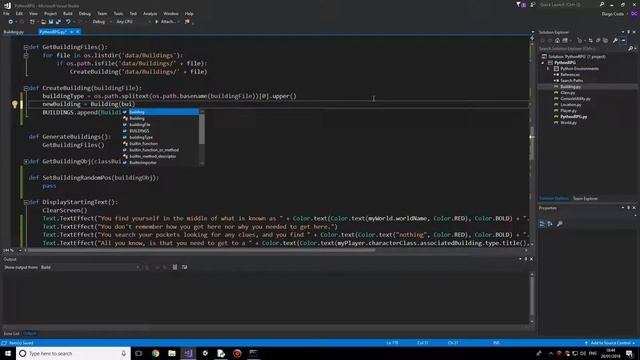The width and height of the screenshot is (640, 360).
Task: Open File Explorer from the taskbar
Action: [172, 353]
